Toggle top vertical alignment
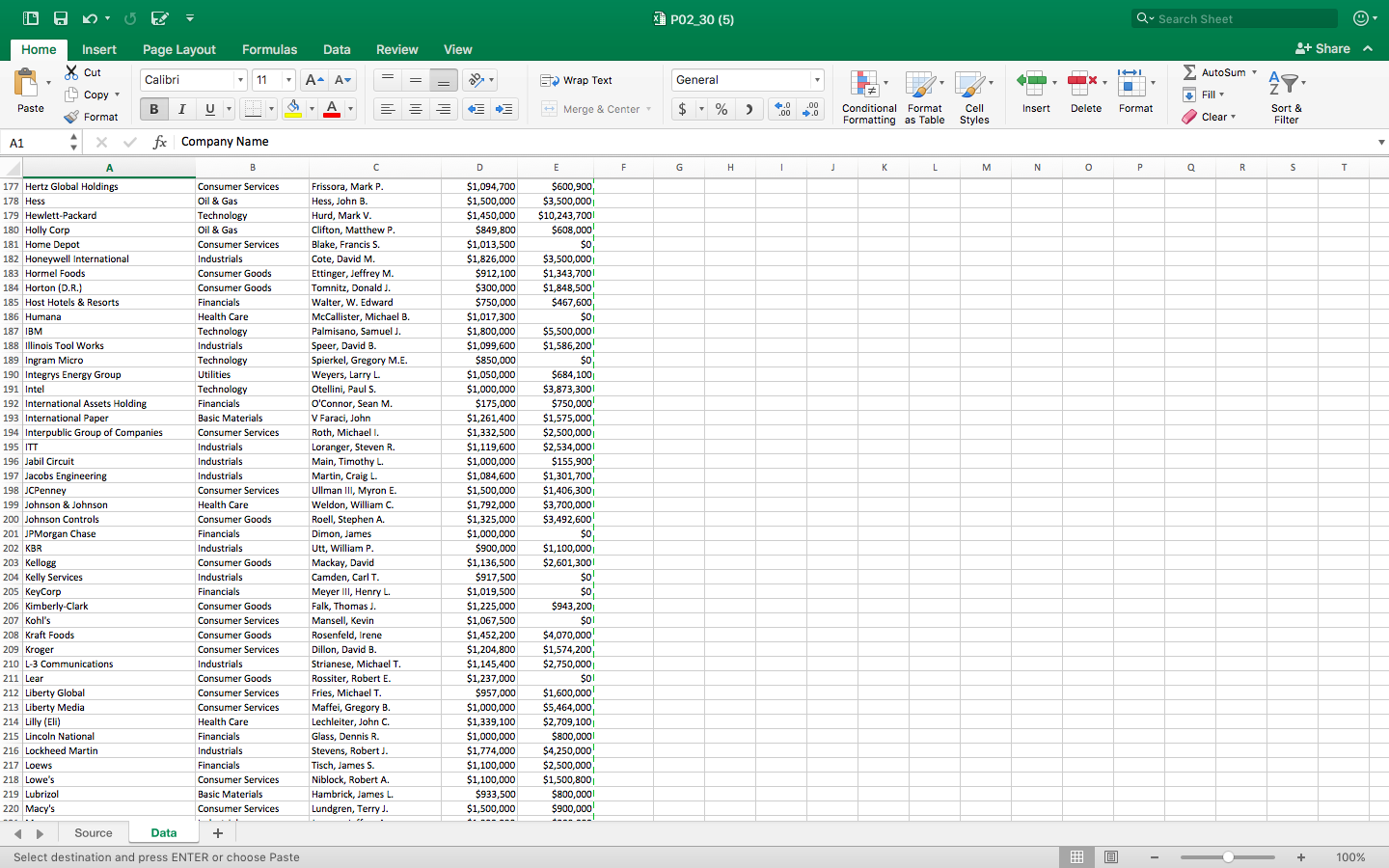Viewport: 1389px width, 868px height. tap(387, 80)
